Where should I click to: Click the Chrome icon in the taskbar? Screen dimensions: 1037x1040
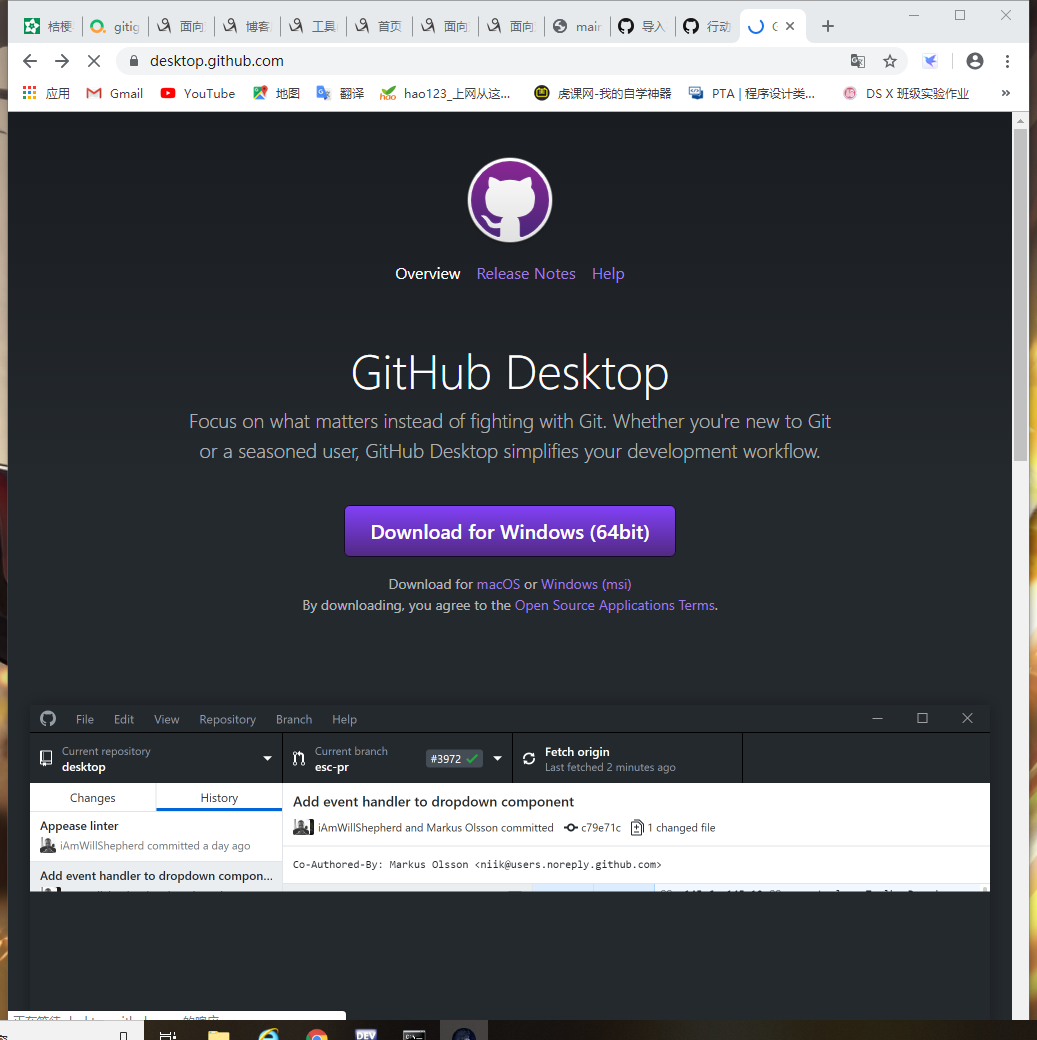pos(317,1033)
